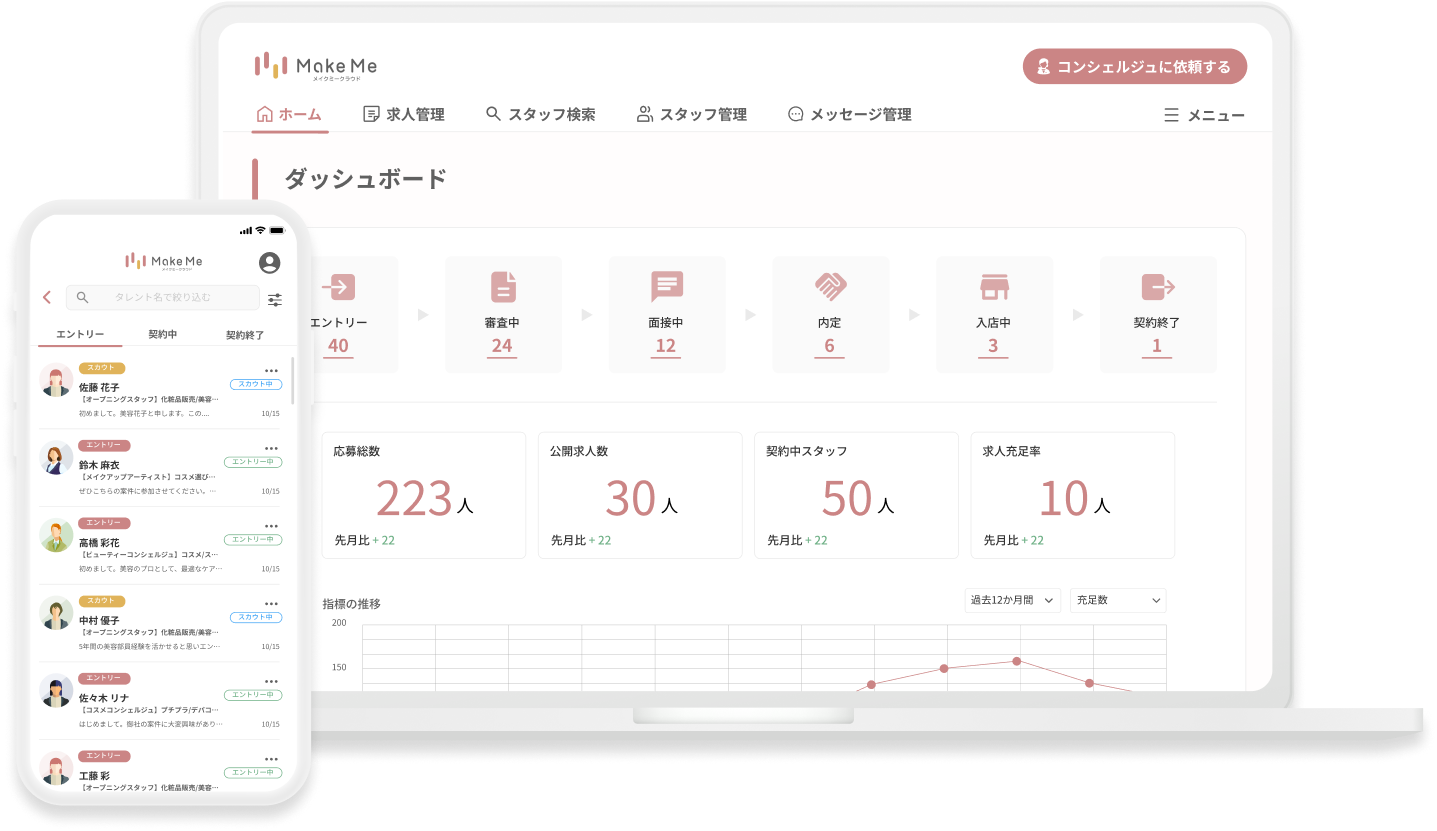Screen dimensions: 1437x831
Task: Open the 求人管理 tab
Action: (x=404, y=115)
